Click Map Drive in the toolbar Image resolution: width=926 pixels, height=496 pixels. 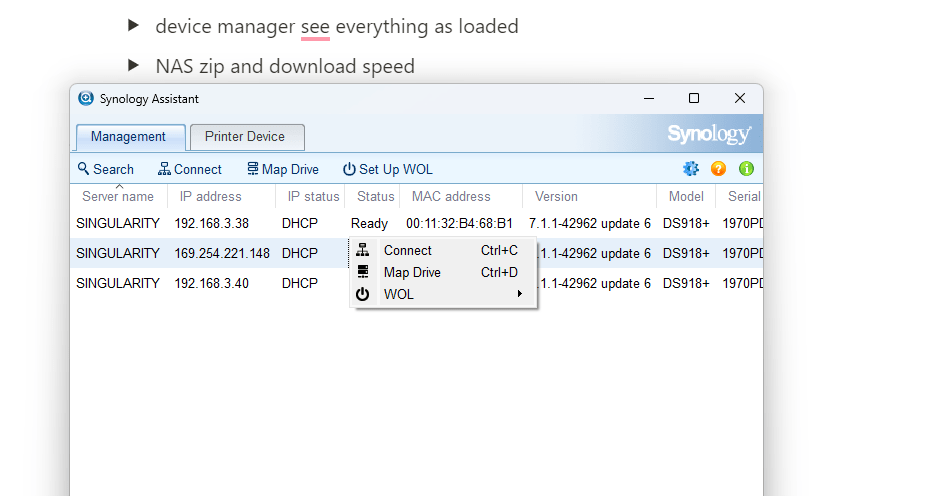(283, 169)
